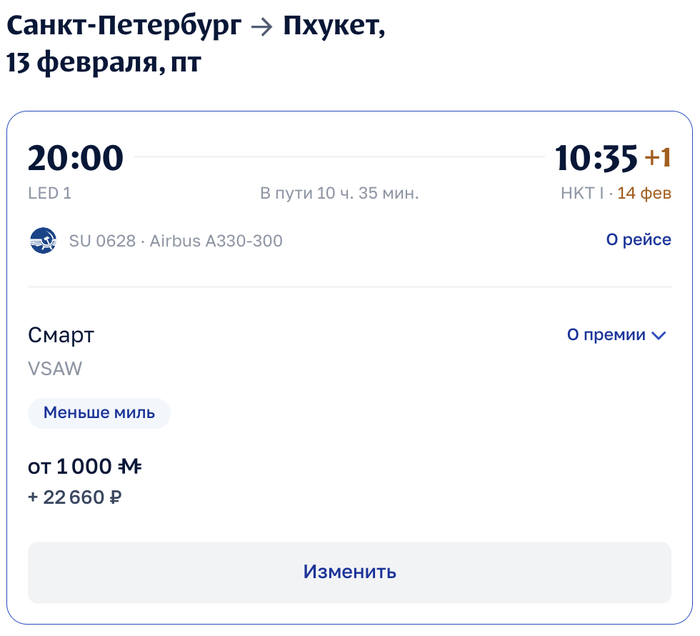Click the arrow between Санкт-Петербург and Пхукет
The image size is (700, 636).
(261, 28)
